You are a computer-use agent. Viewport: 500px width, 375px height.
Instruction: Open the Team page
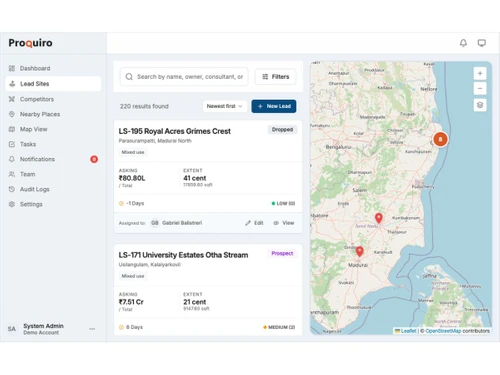(27, 174)
